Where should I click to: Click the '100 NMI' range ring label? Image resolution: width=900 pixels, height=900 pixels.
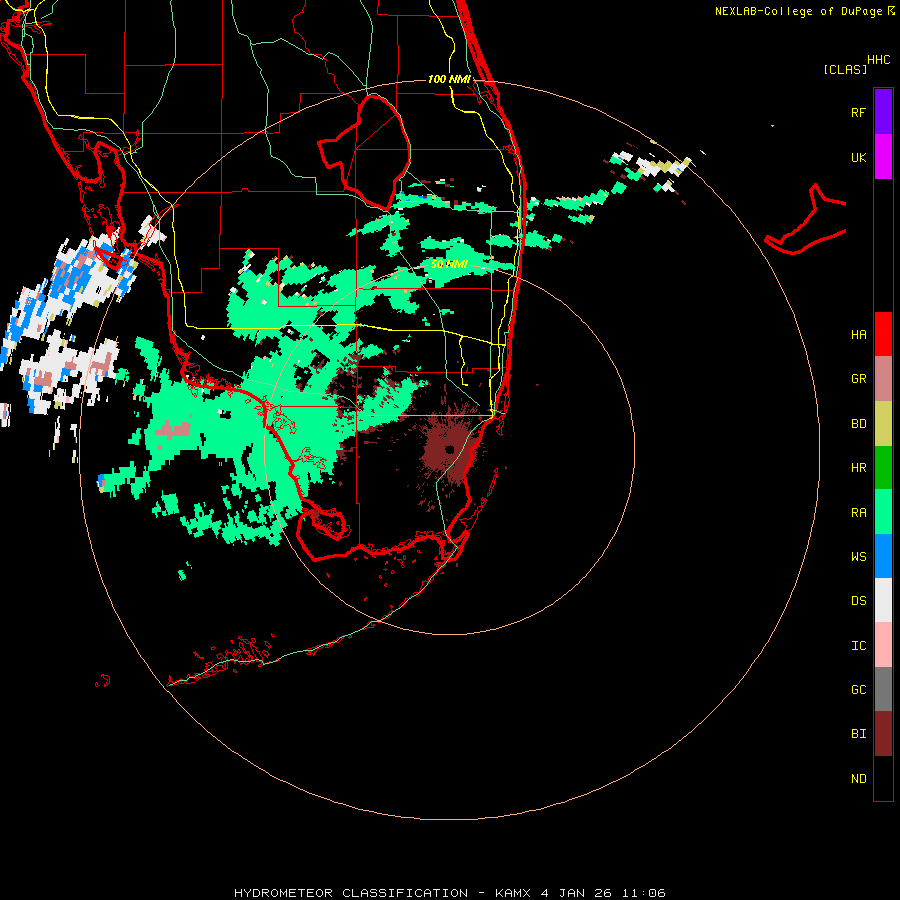tap(449, 79)
